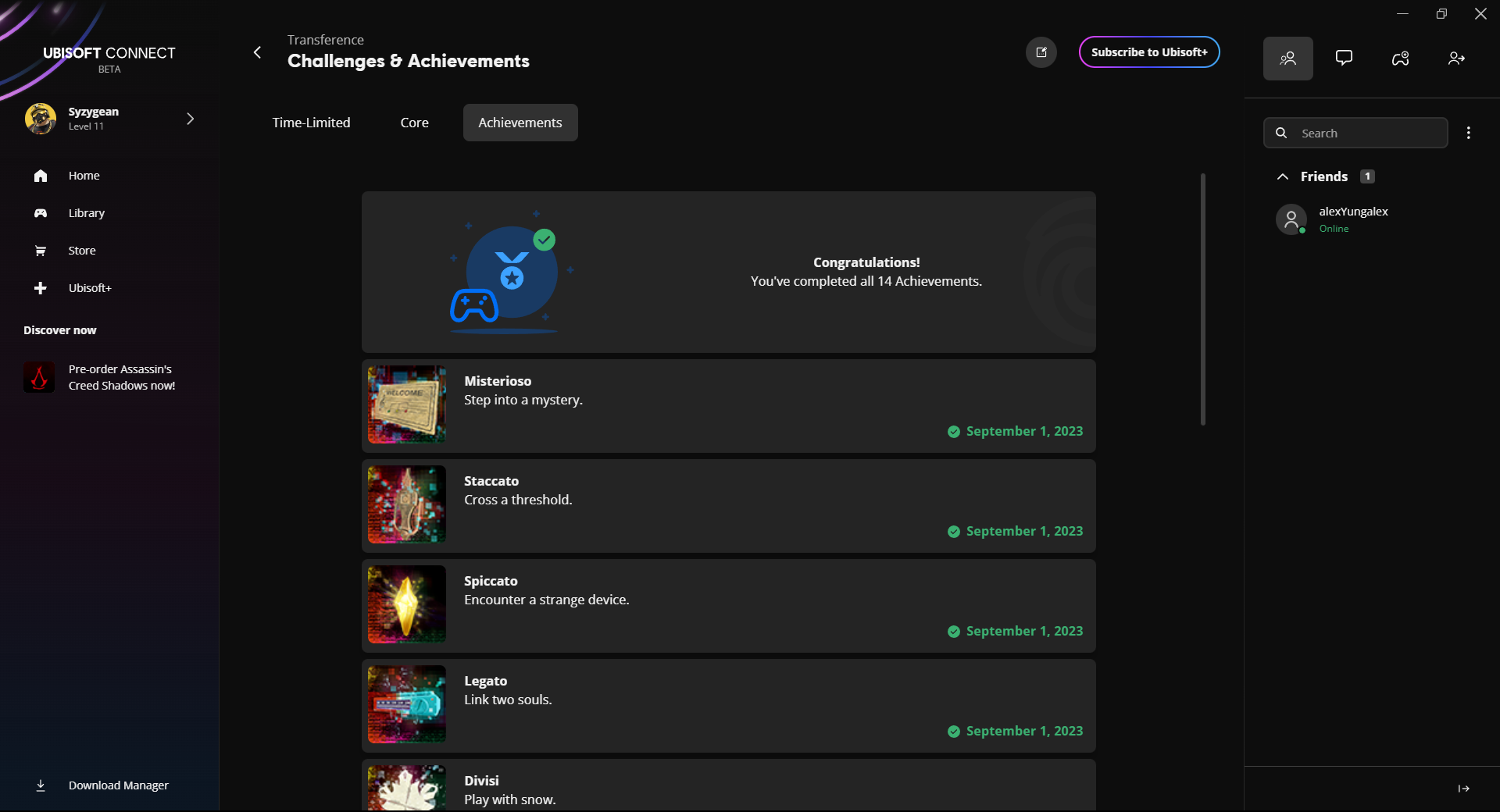
Task: Click Subscribe to Ubisoft+ button
Action: (x=1148, y=52)
